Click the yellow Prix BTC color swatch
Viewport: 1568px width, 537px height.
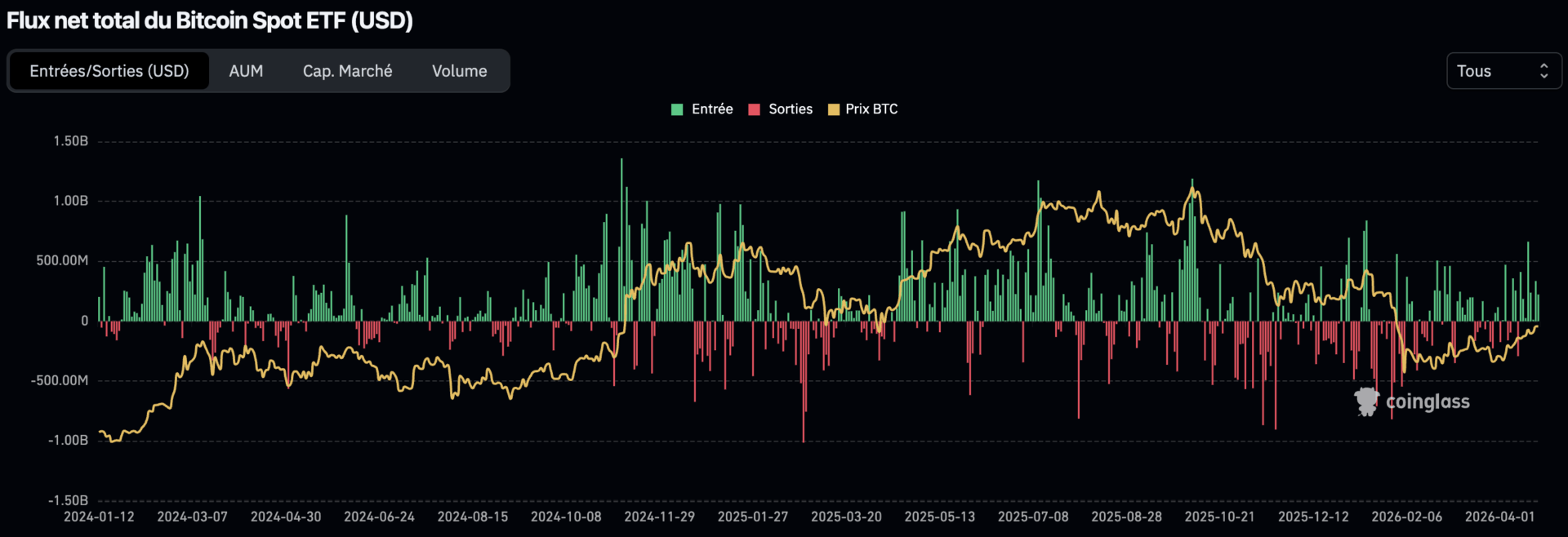[x=833, y=109]
